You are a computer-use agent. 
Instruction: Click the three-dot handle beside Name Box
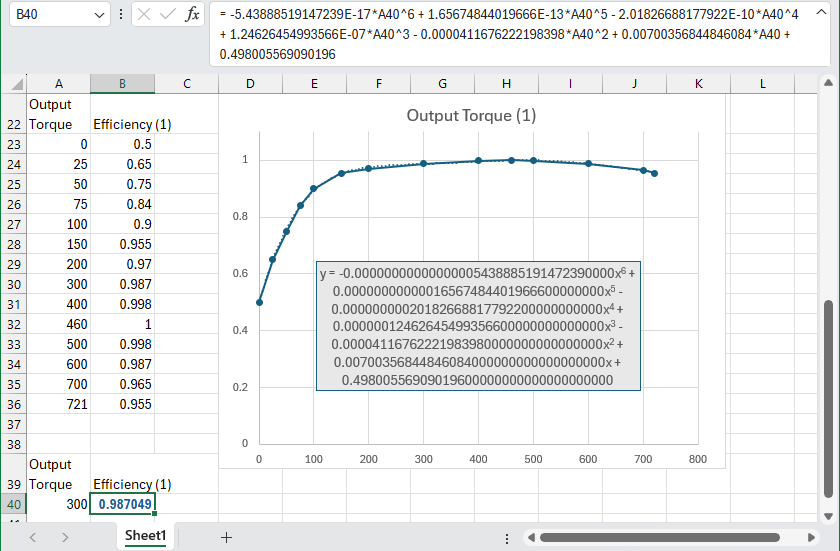click(x=121, y=15)
